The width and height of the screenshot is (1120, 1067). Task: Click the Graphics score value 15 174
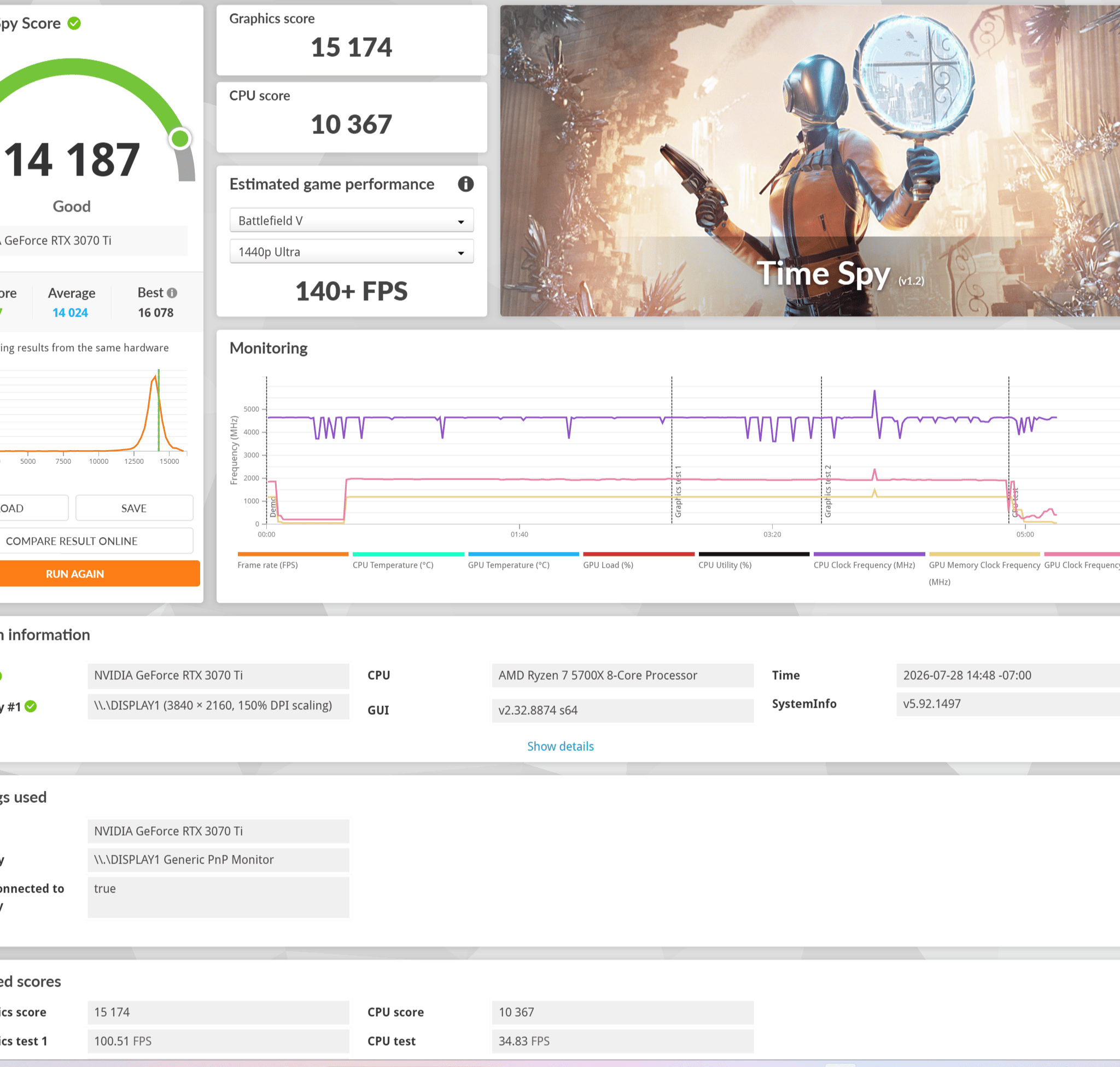(x=352, y=47)
